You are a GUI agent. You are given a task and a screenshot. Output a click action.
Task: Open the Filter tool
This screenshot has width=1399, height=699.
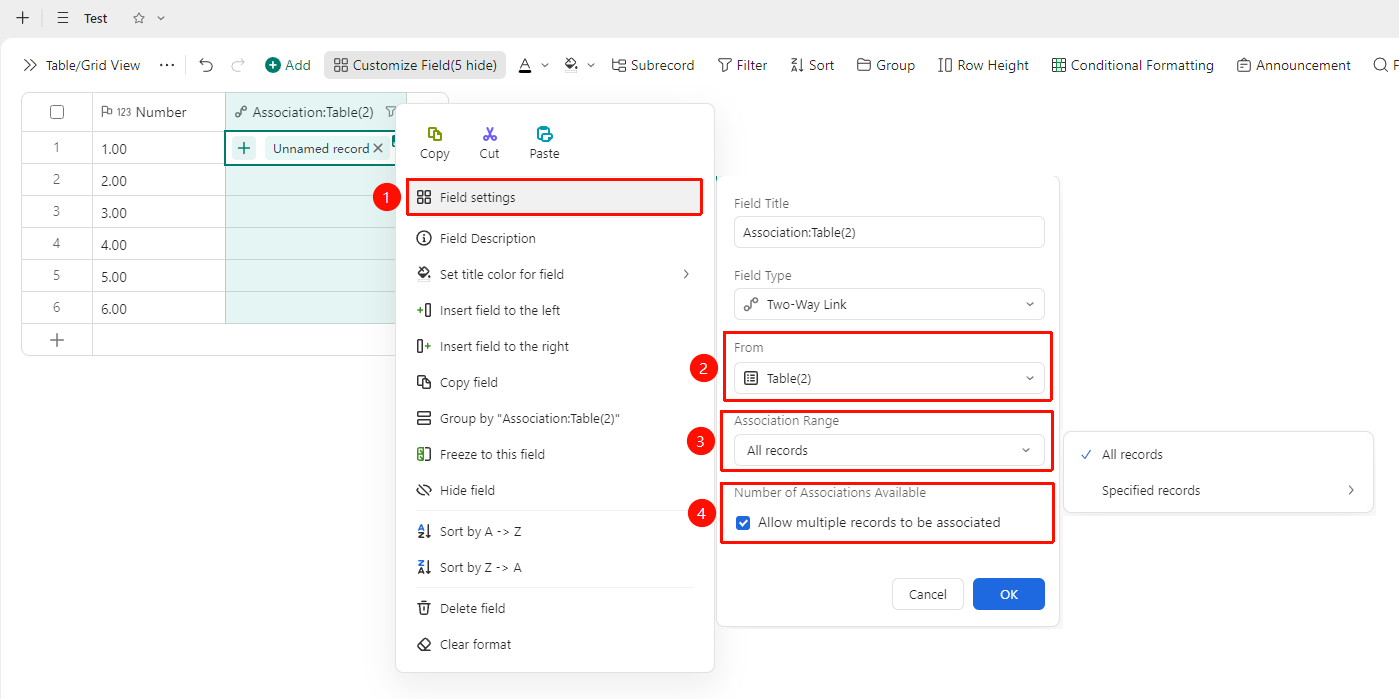click(742, 65)
